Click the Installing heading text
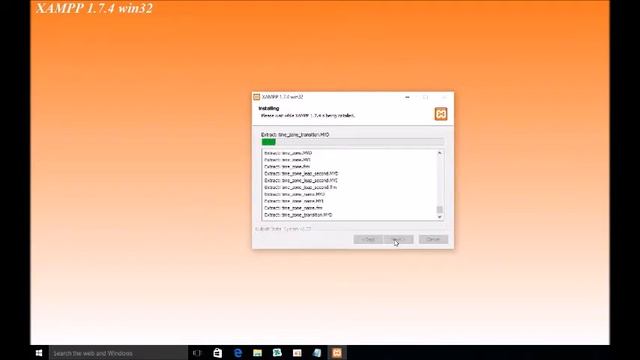 click(269, 109)
